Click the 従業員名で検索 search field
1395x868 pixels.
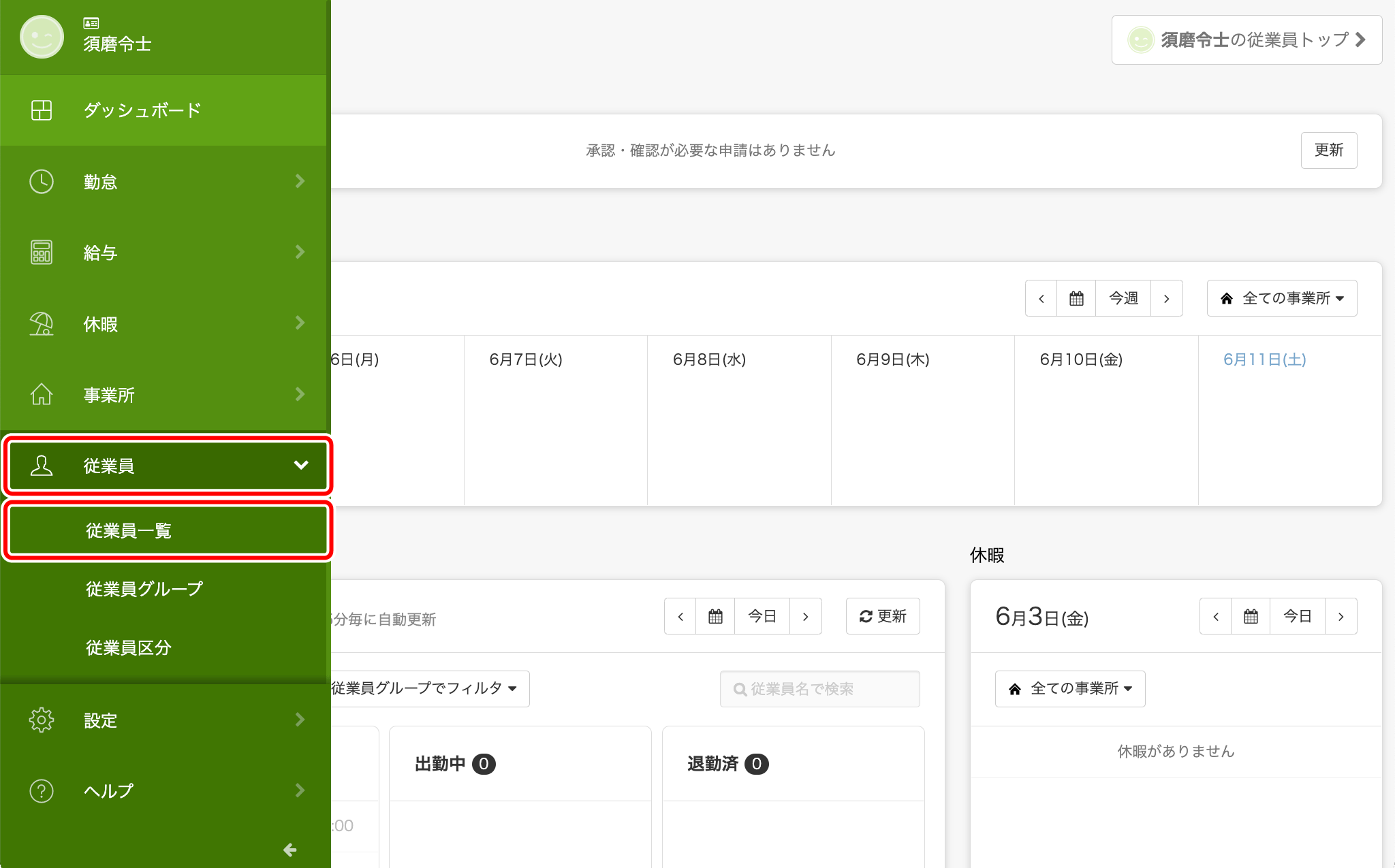tap(820, 689)
